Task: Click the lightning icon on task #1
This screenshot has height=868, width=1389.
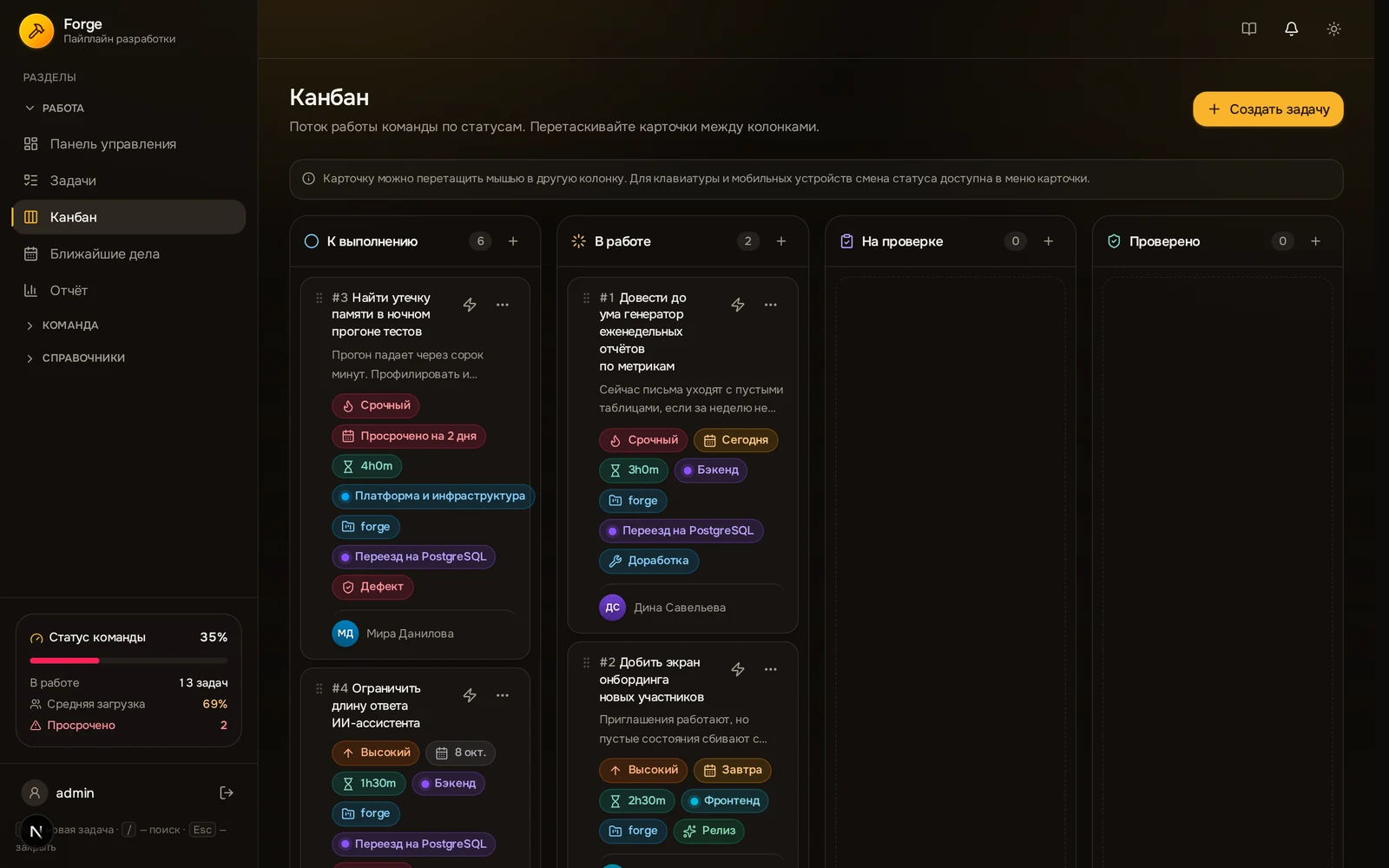Action: coord(738,305)
